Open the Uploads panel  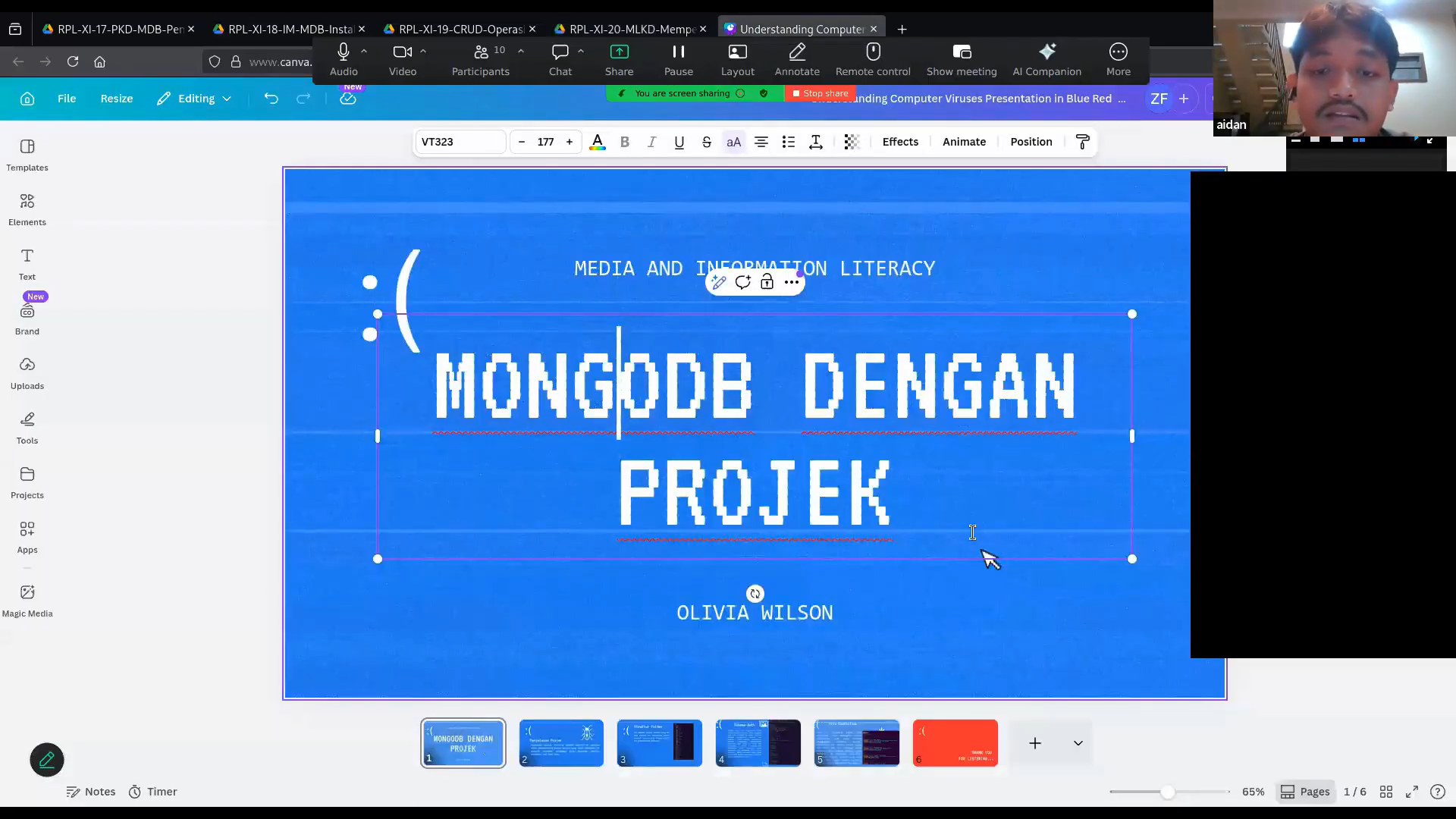pyautogui.click(x=27, y=373)
